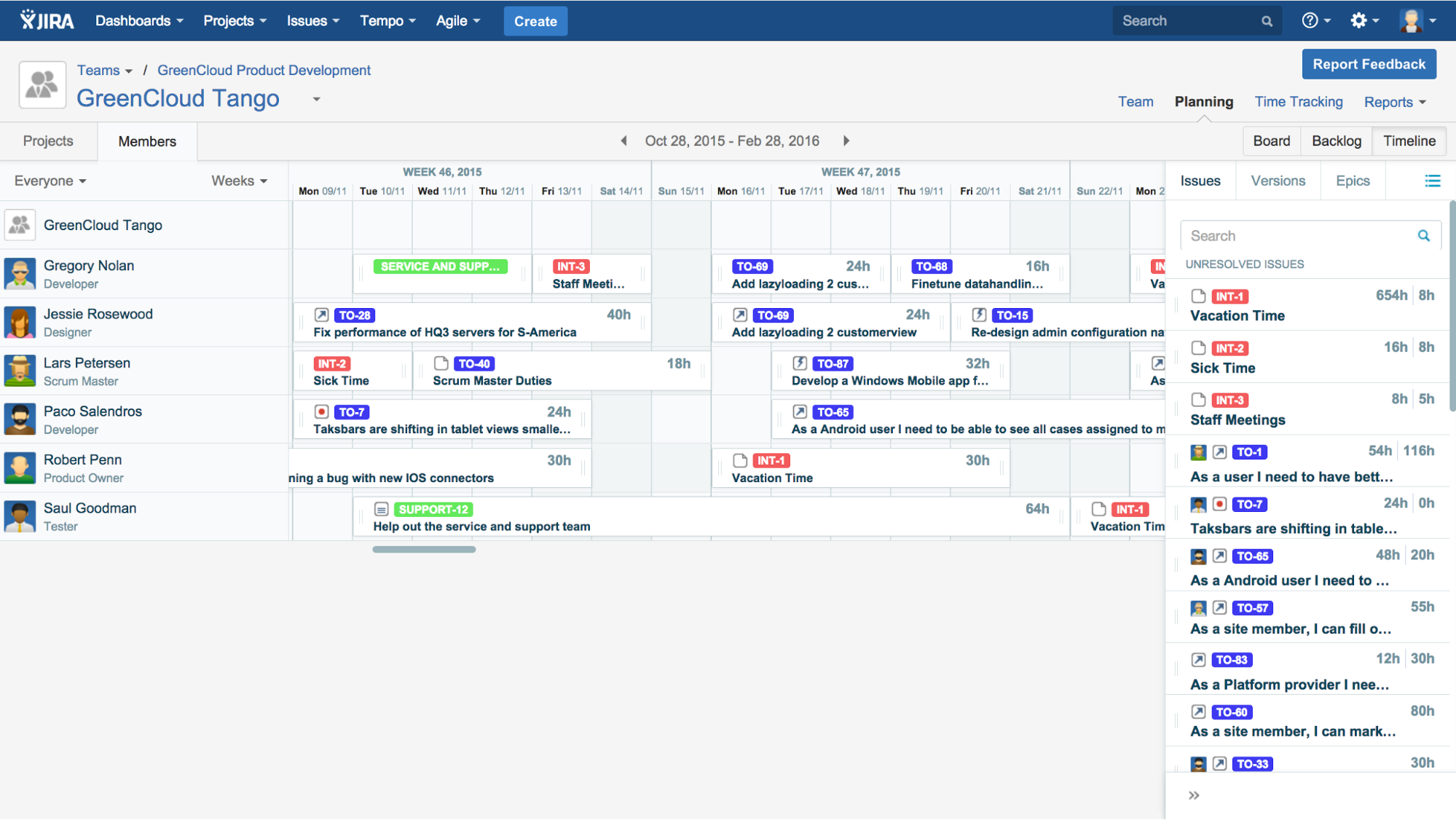The width and height of the screenshot is (1456, 820).
Task: Click the horizontal timeline scrollbar
Action: [424, 549]
